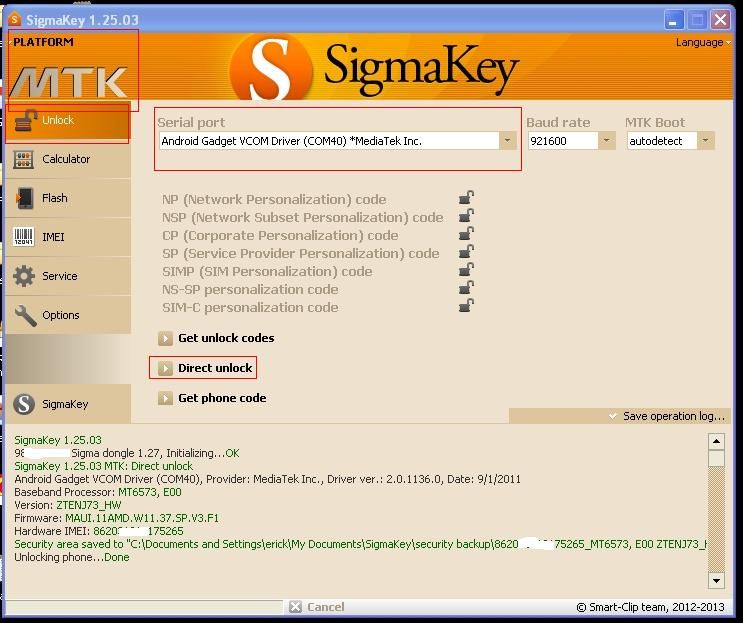Click SP (Service Provider Personalization) code label

tap(300, 253)
